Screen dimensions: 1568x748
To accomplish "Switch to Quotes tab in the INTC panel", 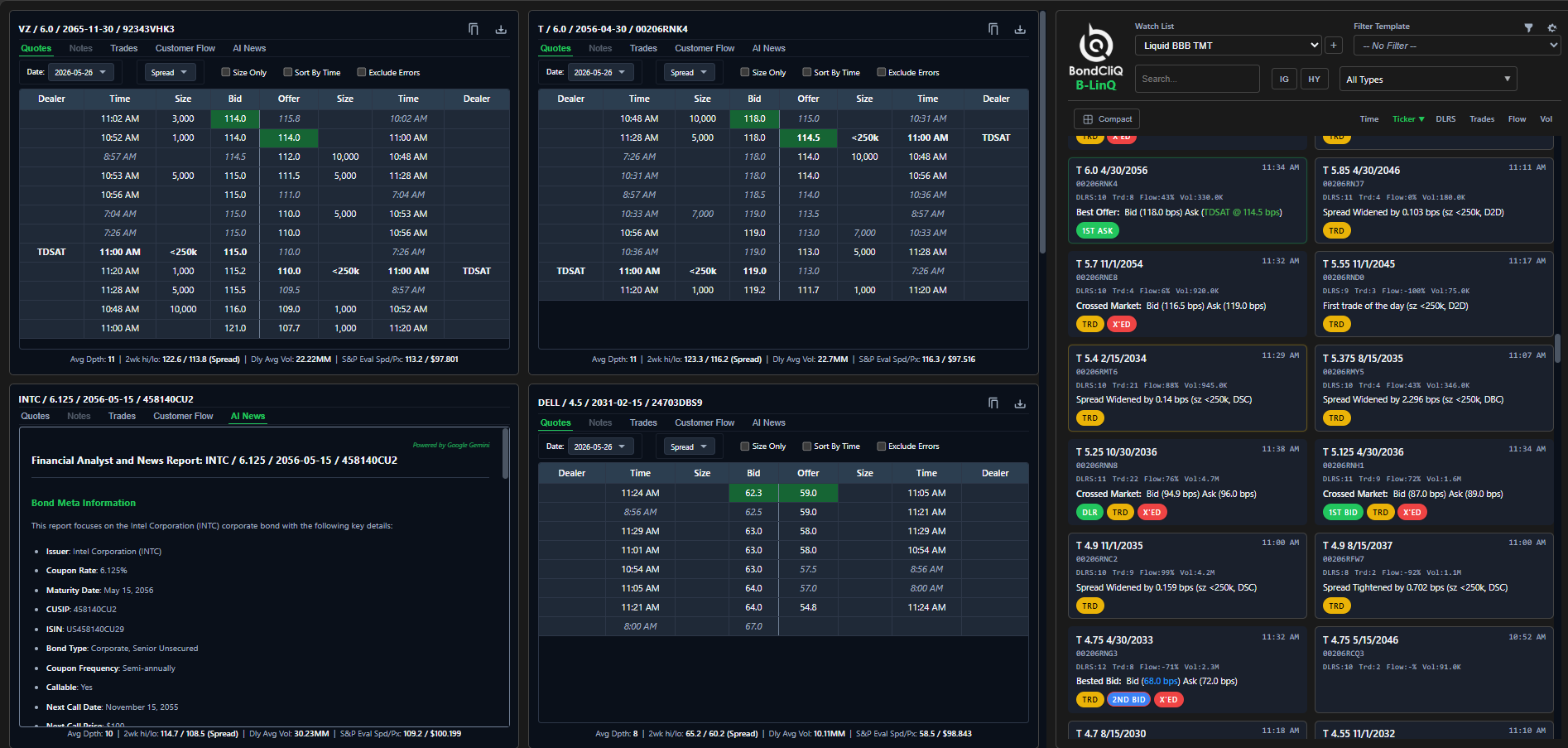I will [x=36, y=416].
